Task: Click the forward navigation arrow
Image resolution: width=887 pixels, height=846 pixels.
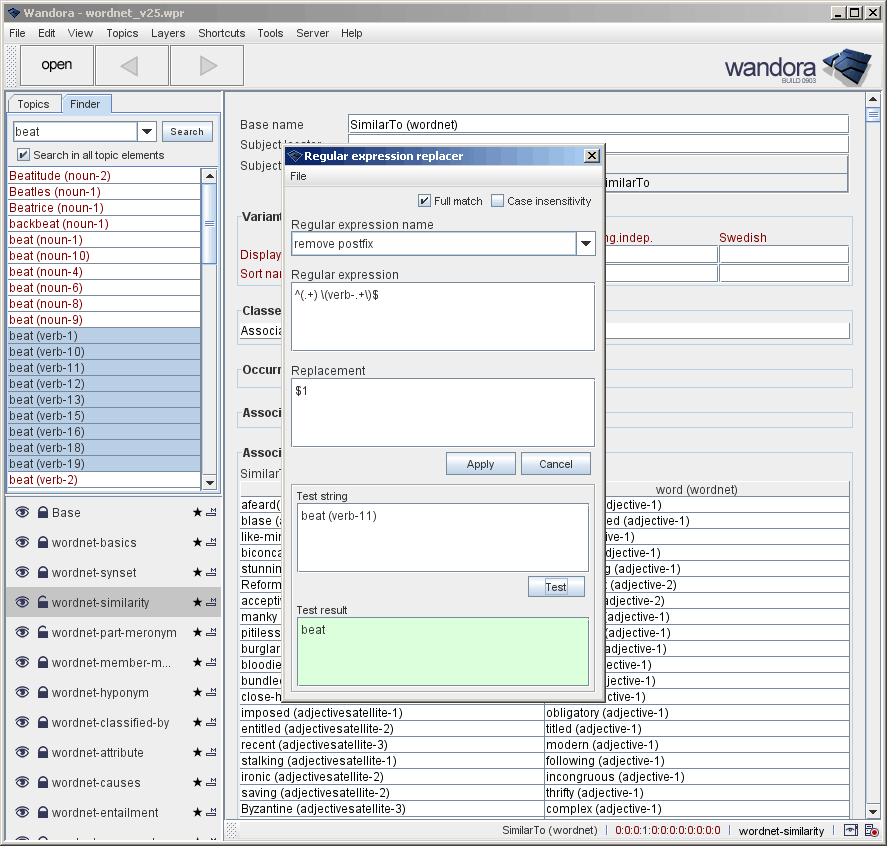Action: pyautogui.click(x=206, y=64)
